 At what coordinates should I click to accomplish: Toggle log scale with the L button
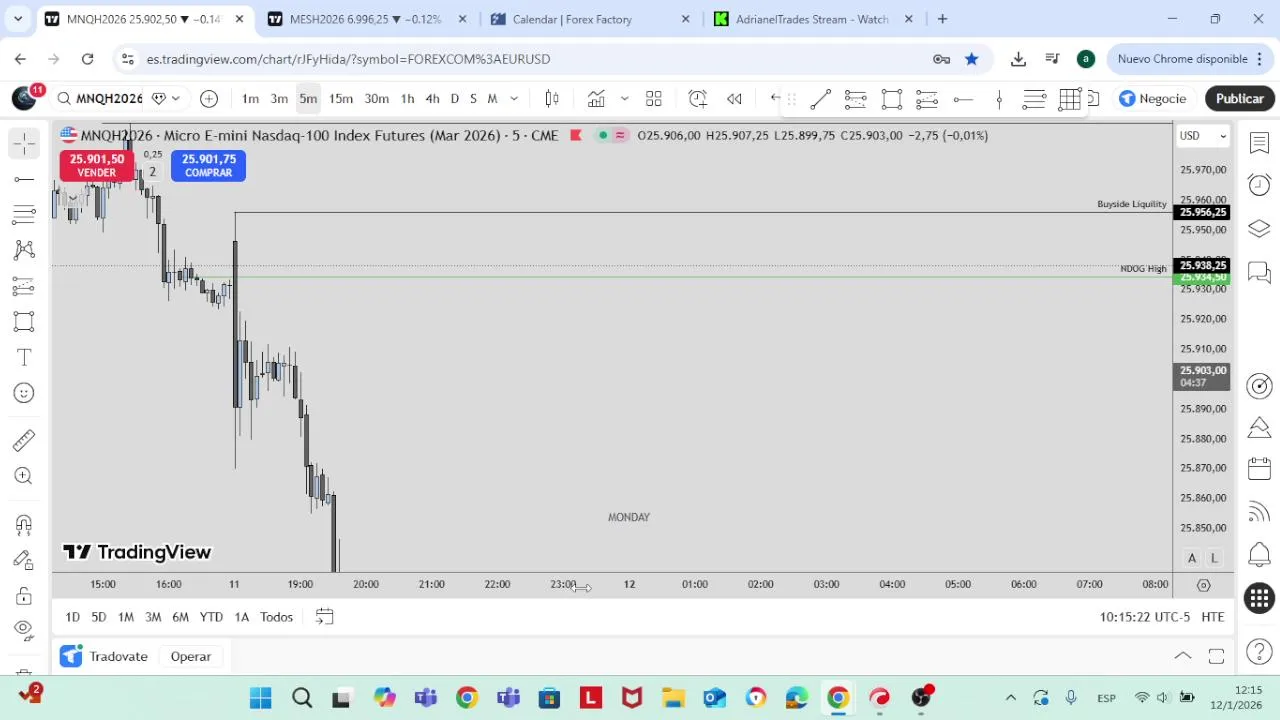[1214, 558]
